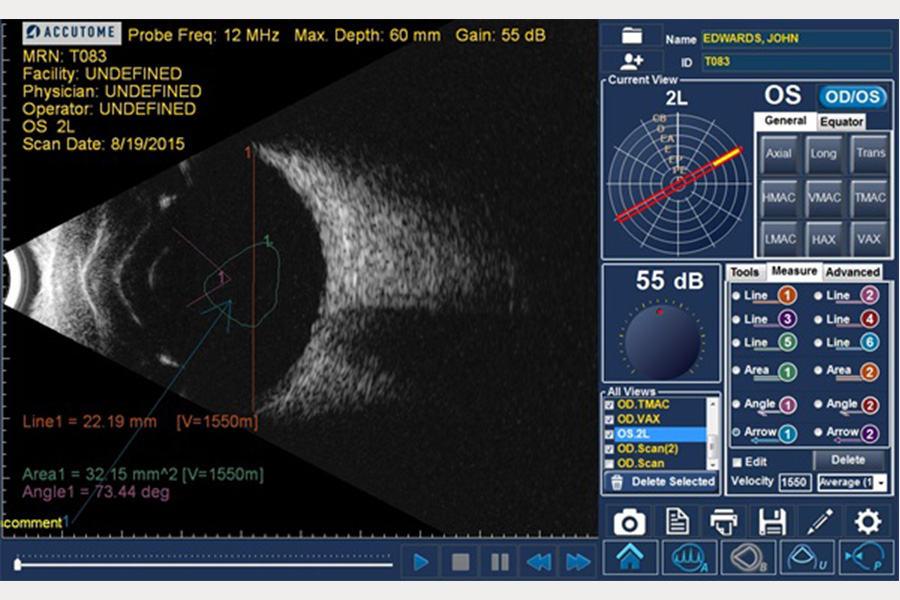
Task: Save the scan with floppy icon
Action: pyautogui.click(x=771, y=522)
